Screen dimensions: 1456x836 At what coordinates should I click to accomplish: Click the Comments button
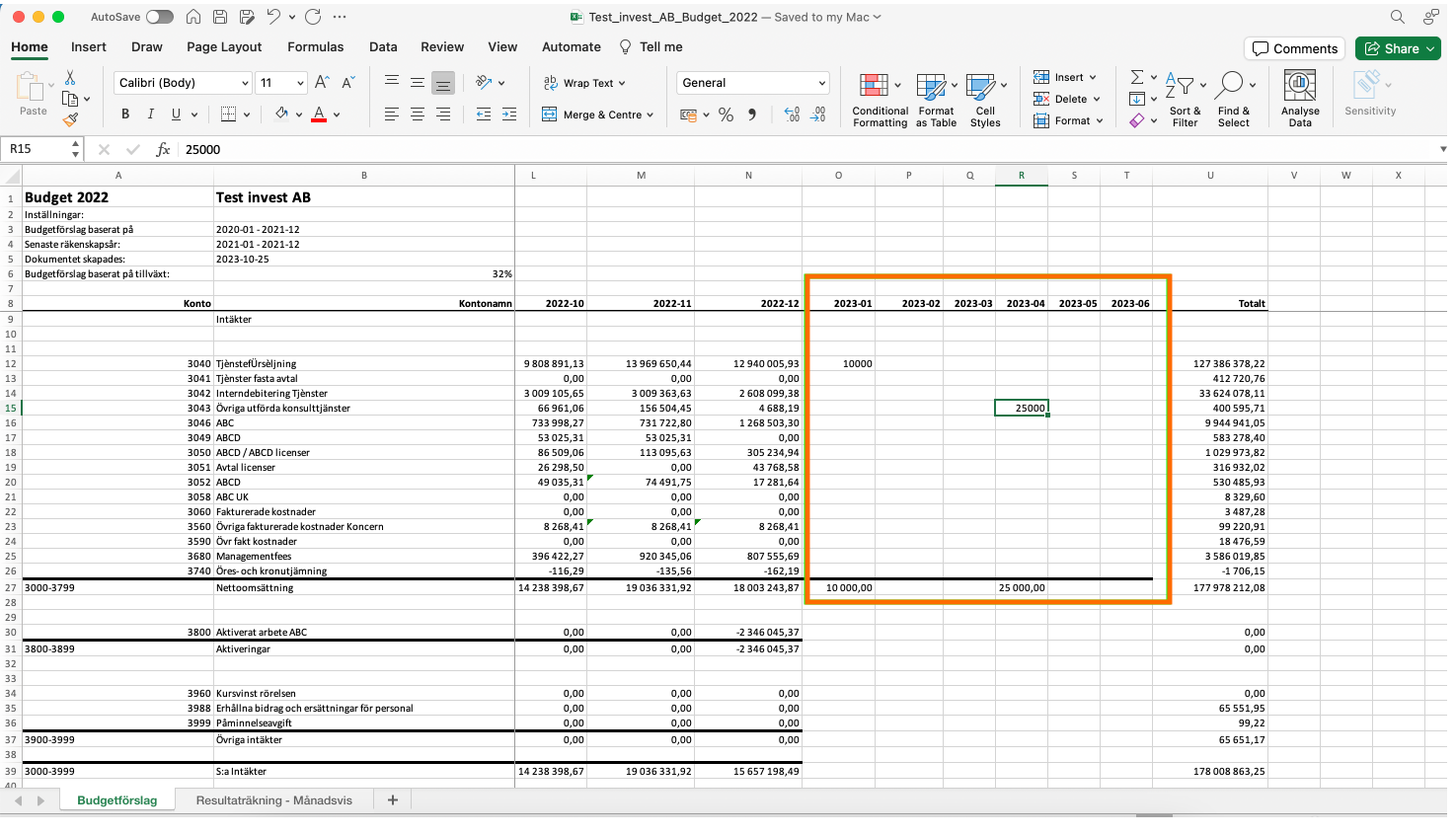(x=1295, y=48)
